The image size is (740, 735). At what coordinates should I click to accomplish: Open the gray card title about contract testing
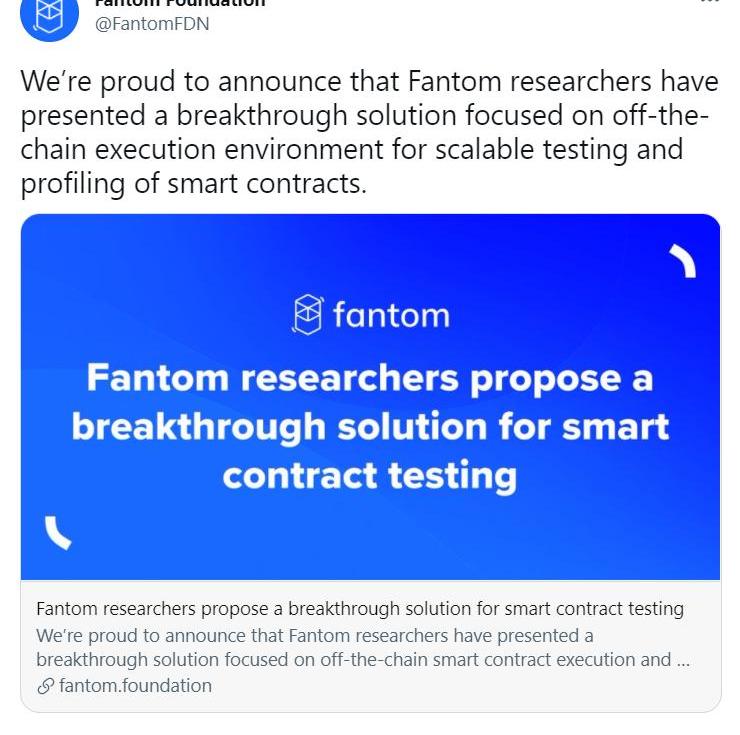click(360, 609)
